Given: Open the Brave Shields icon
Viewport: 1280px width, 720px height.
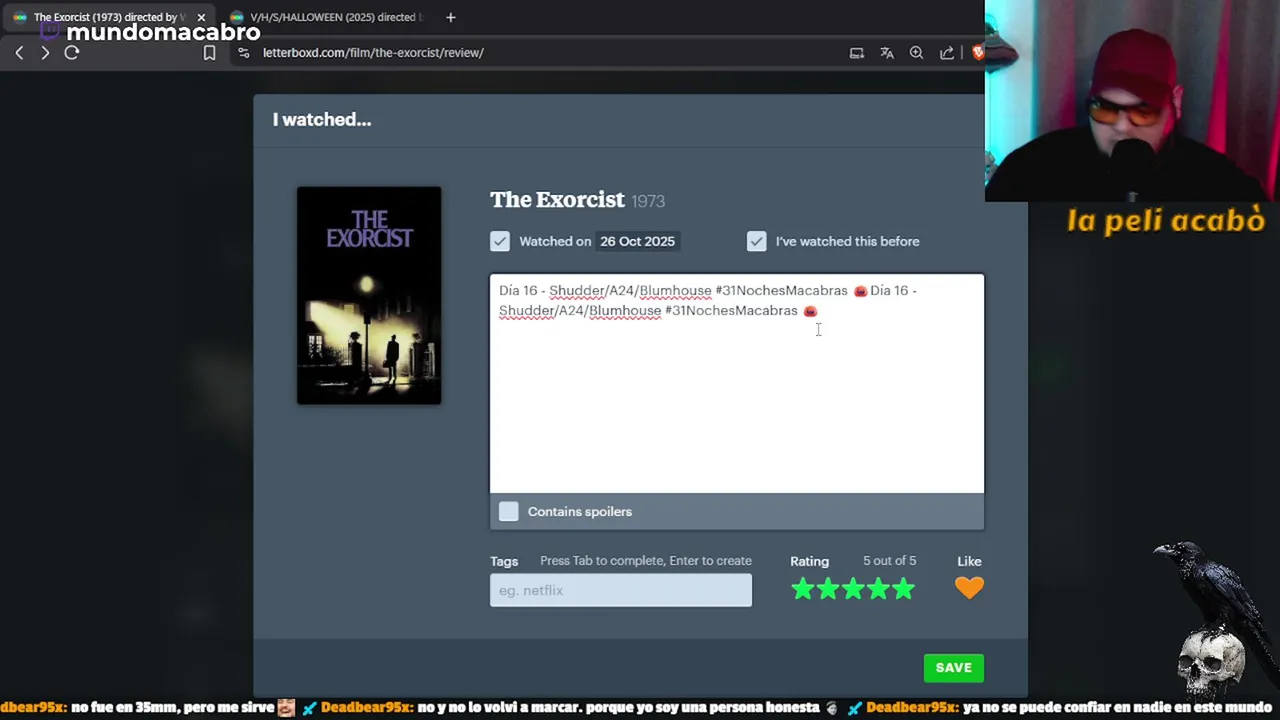Looking at the screenshot, I should pos(978,53).
